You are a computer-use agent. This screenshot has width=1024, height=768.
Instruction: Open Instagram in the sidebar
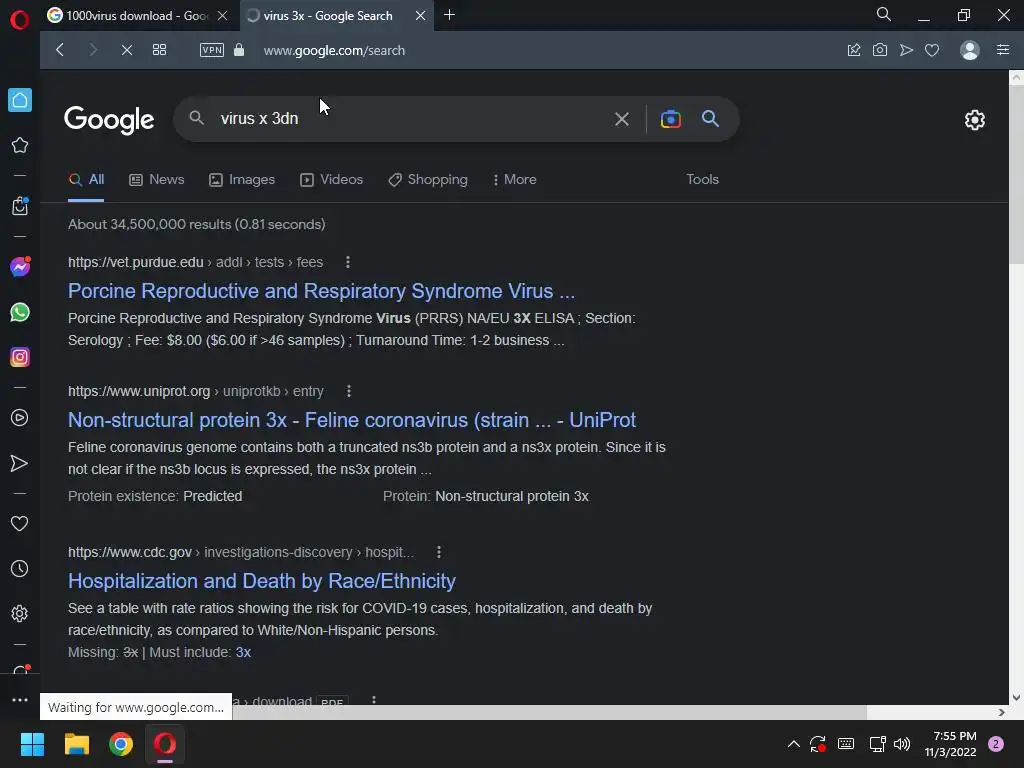(x=20, y=357)
